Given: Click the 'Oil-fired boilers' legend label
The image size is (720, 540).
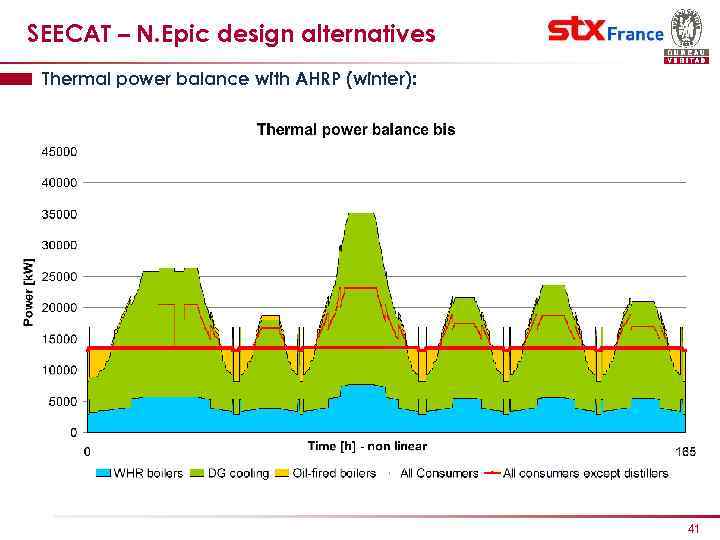Looking at the screenshot, I should 334,473.
